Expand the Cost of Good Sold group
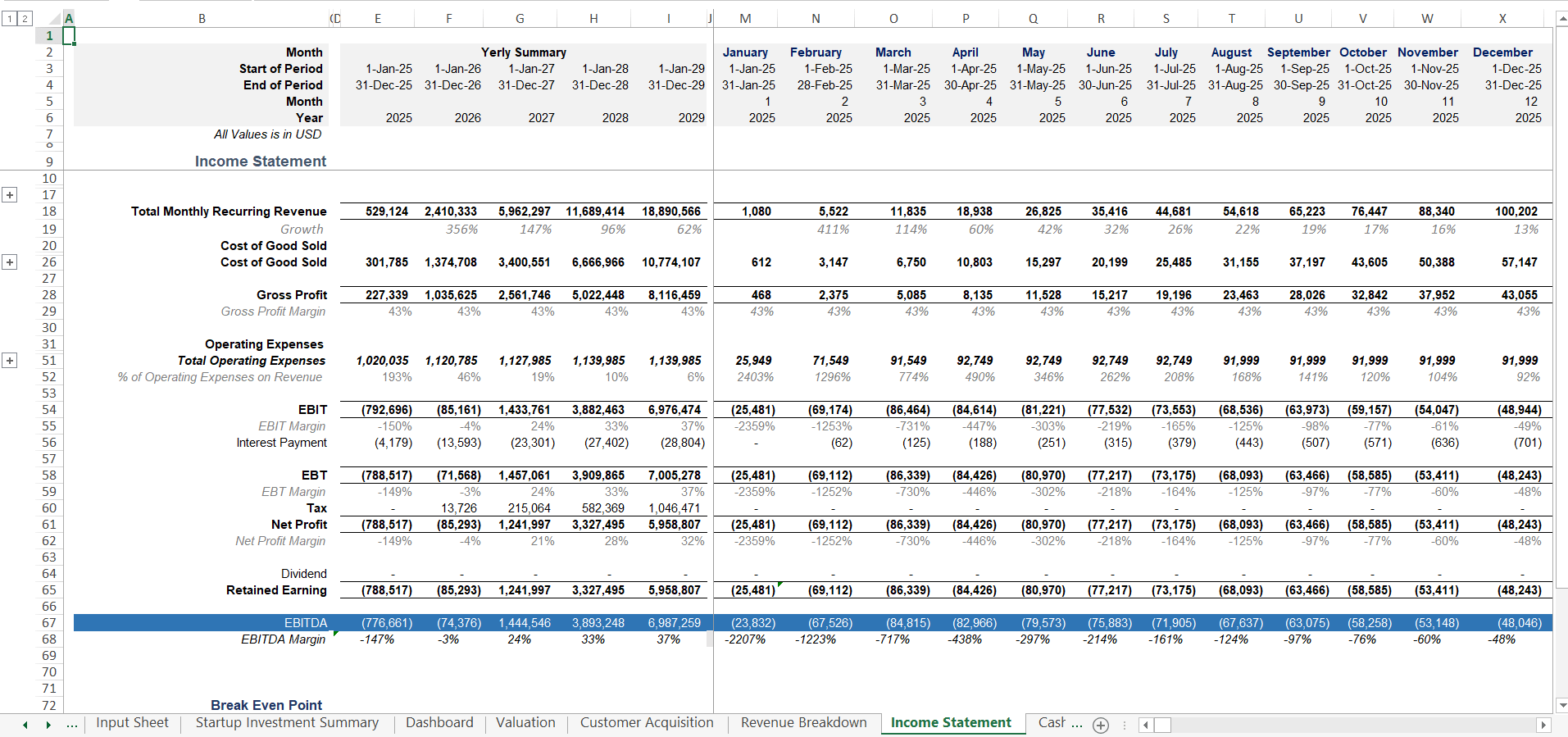The height and width of the screenshot is (737, 1568). coord(10,262)
